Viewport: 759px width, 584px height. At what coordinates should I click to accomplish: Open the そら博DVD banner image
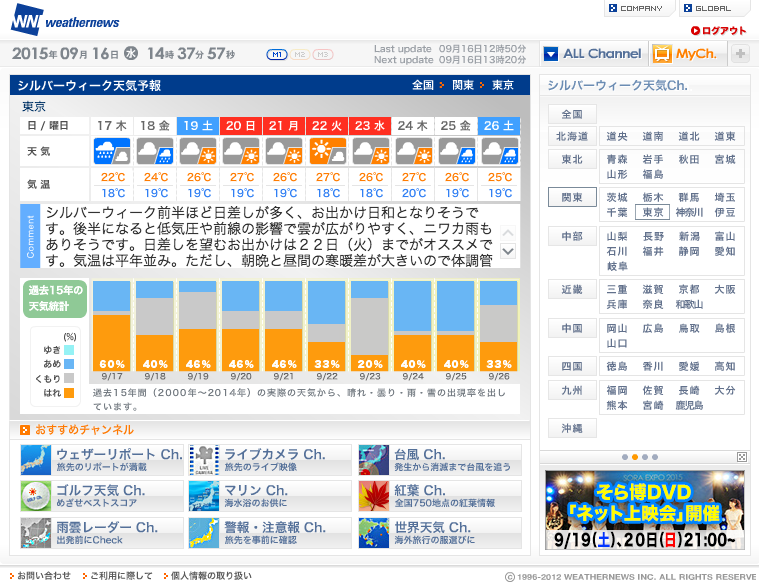click(x=645, y=509)
